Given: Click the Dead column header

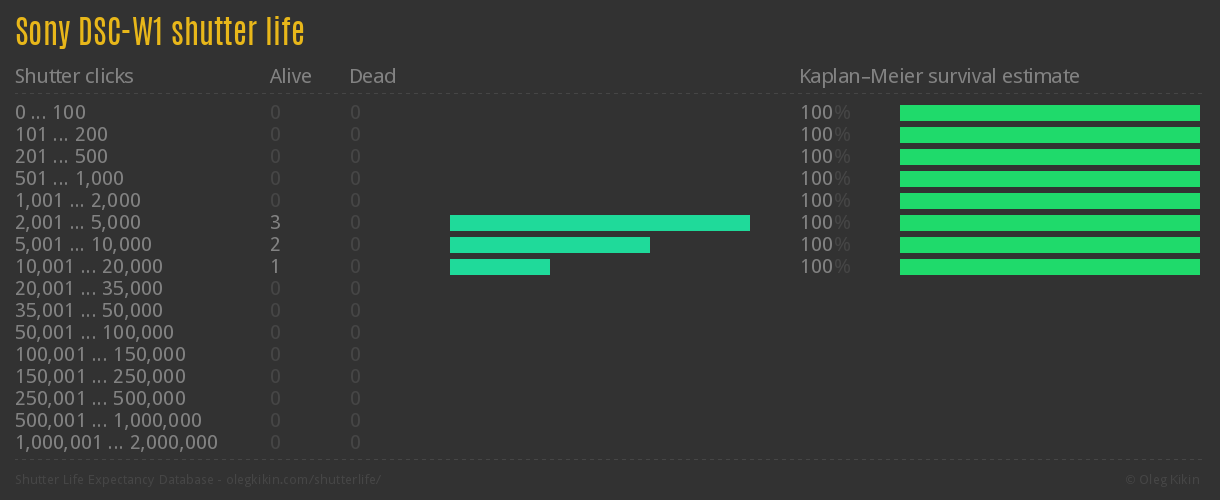Looking at the screenshot, I should coord(373,76).
